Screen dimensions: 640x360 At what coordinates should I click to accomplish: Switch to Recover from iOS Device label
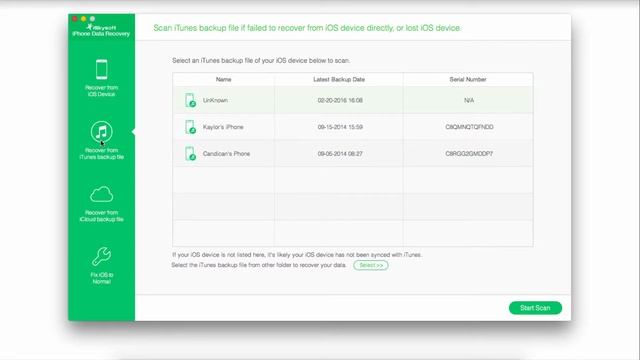102,91
